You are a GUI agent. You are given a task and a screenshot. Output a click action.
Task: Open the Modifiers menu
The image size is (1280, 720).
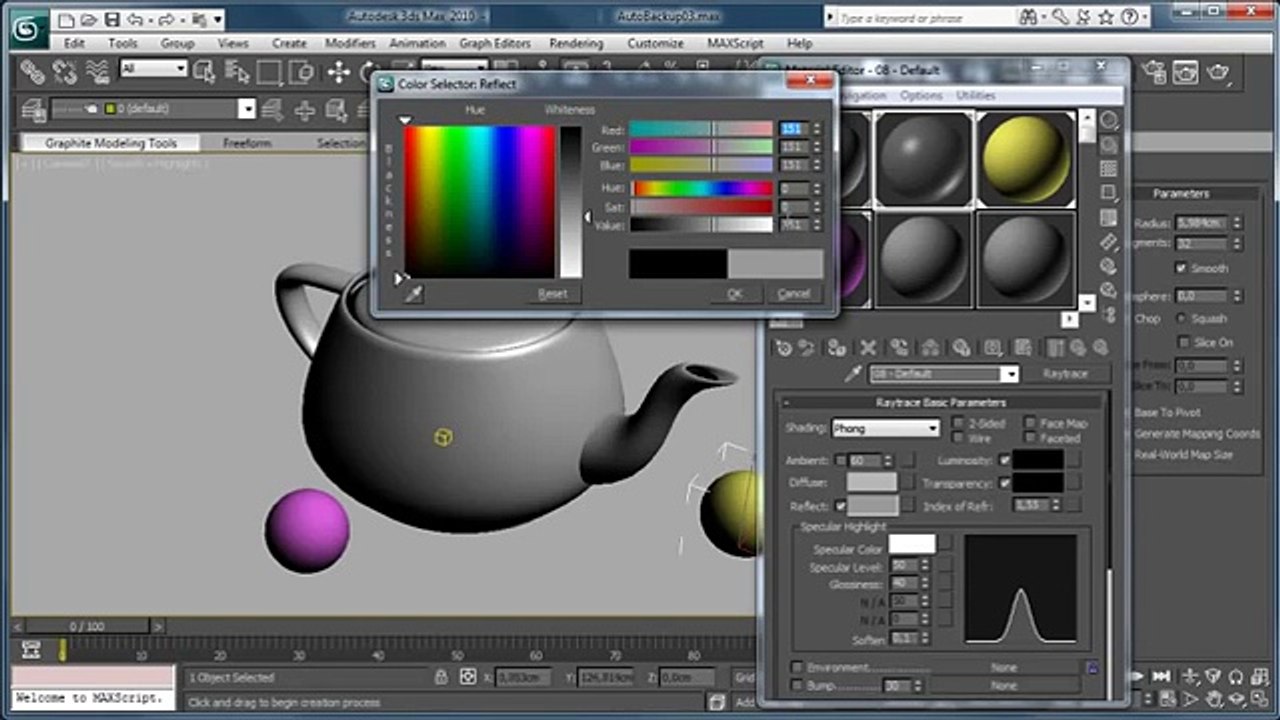pyautogui.click(x=350, y=44)
